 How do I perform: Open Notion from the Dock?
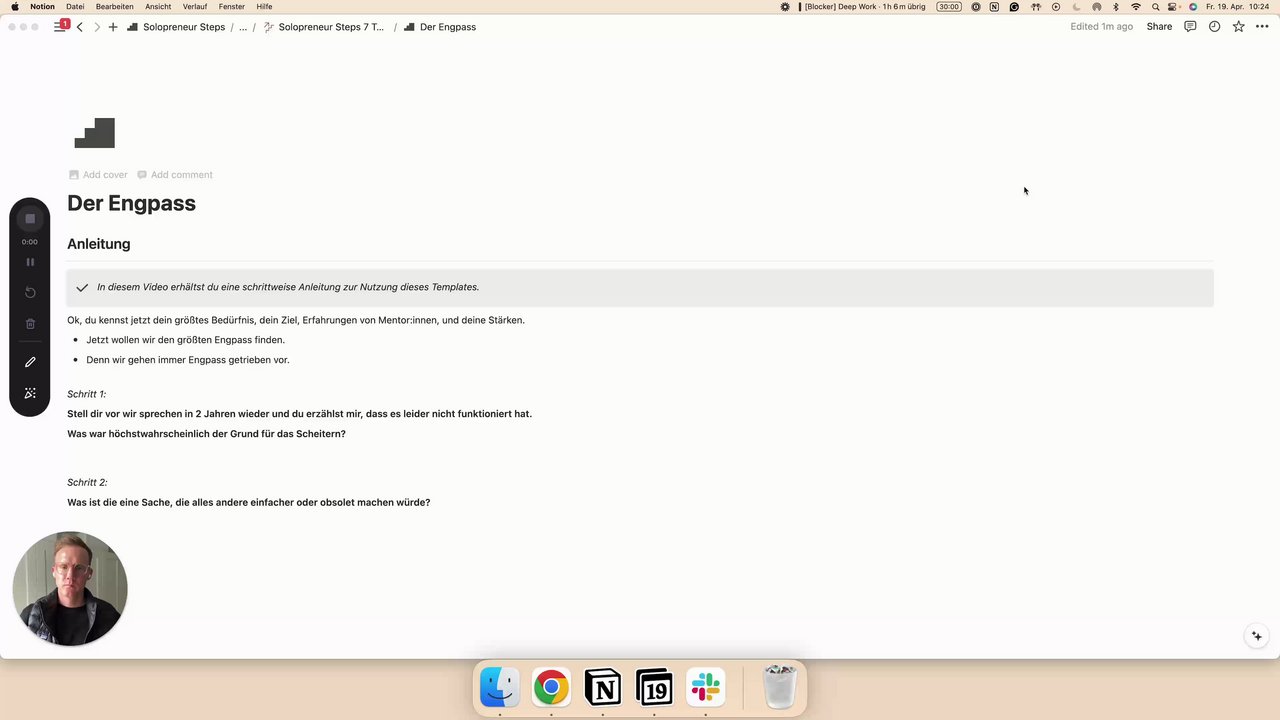pos(603,688)
